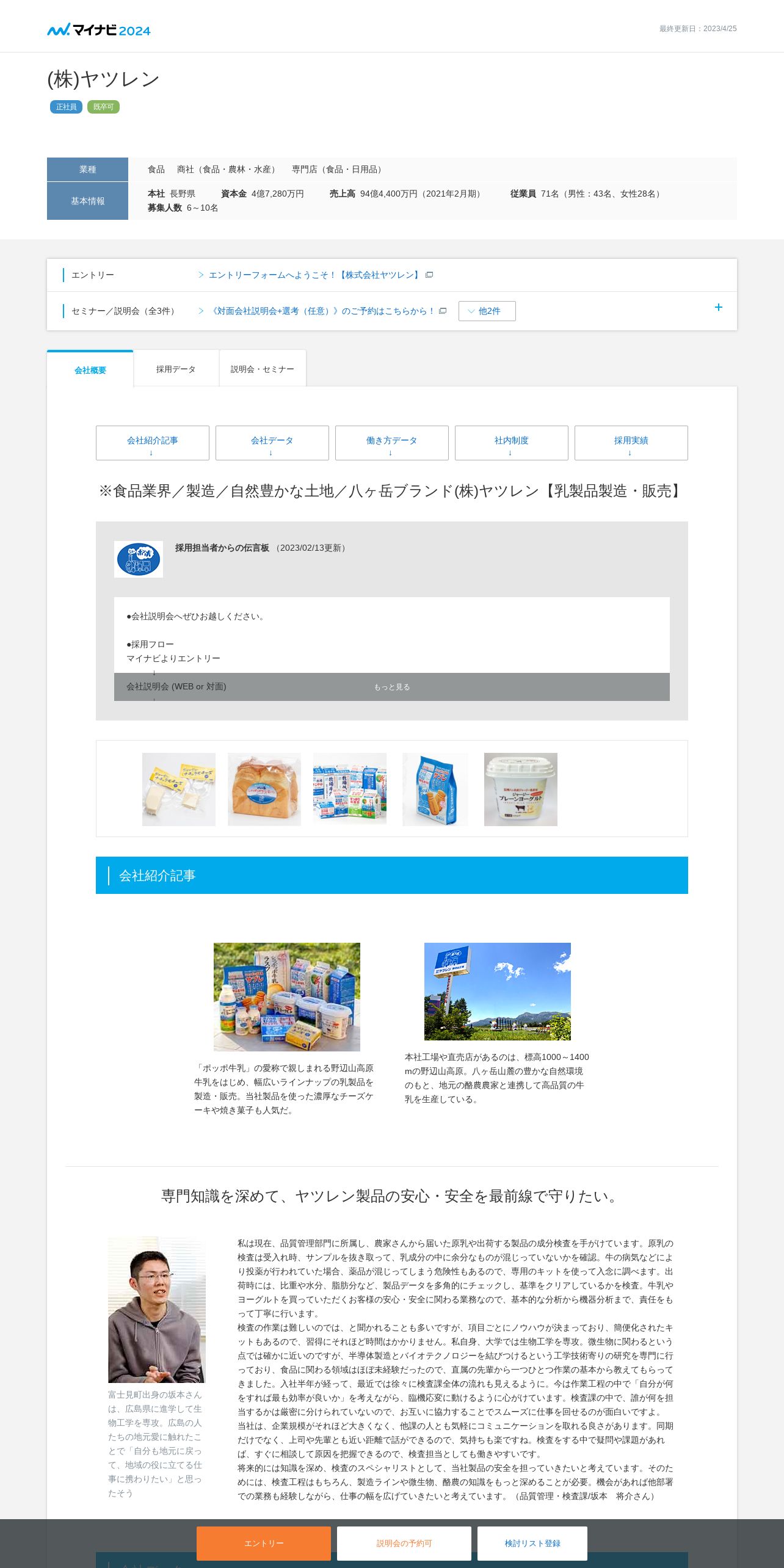Open the cheese product thumbnail
784x1568 pixels.
tap(179, 789)
